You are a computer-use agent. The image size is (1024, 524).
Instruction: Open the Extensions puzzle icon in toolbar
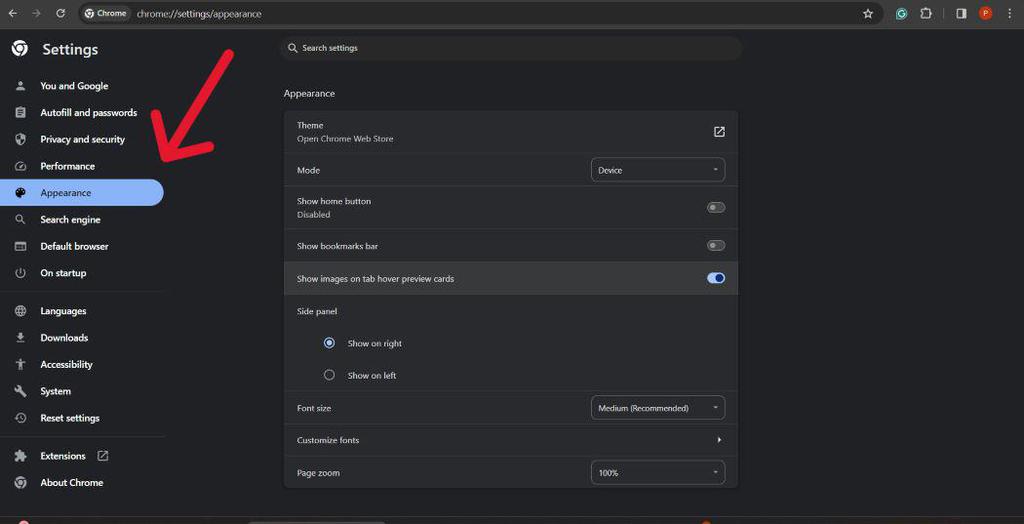926,14
